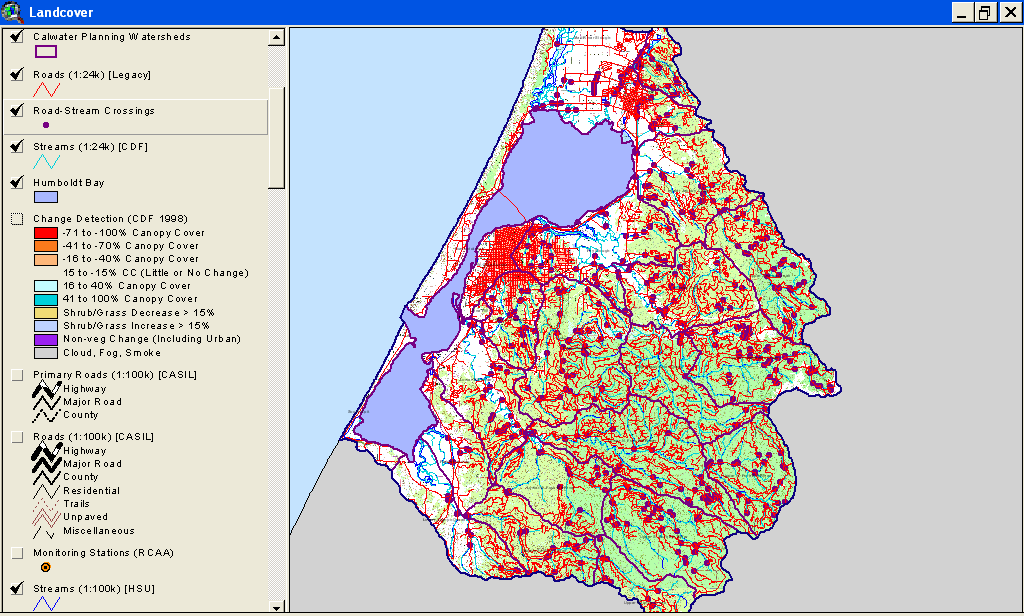Enable Roads (1:100k) [CASIL] layer
This screenshot has height=616, width=1024.
[17, 437]
